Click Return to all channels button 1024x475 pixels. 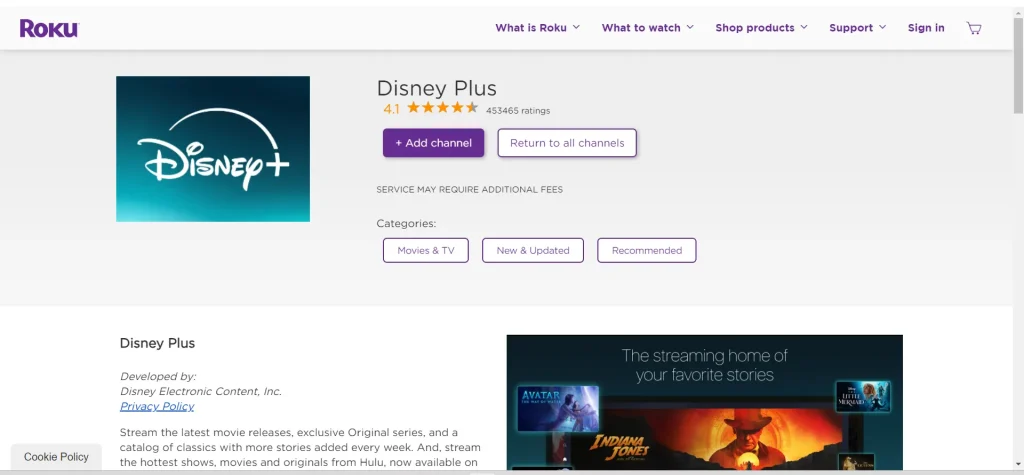(x=567, y=143)
